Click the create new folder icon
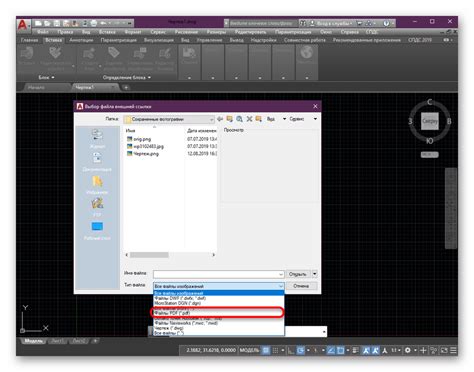This screenshot has width=474, height=372. (x=259, y=119)
